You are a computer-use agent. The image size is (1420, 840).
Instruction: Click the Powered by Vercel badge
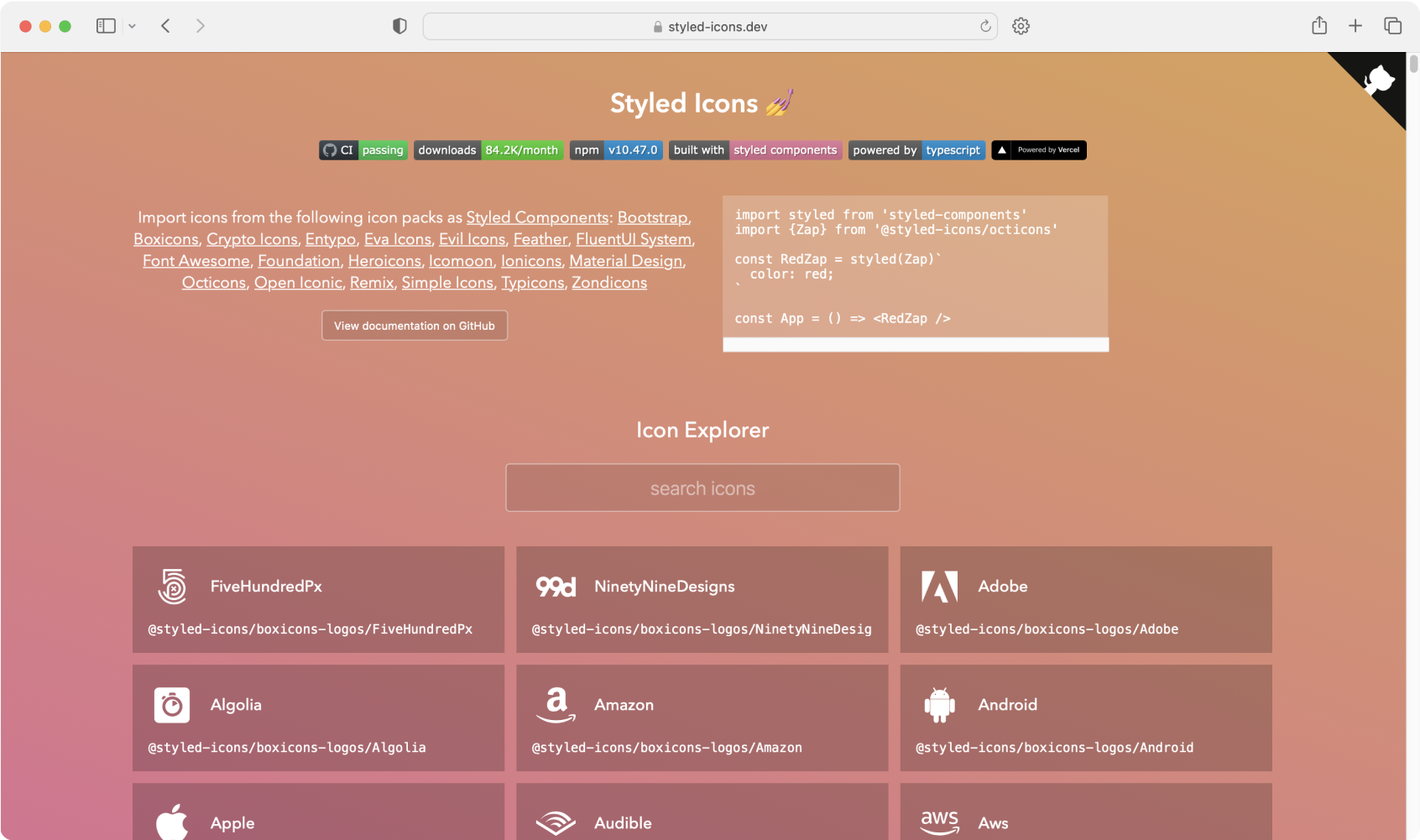point(1039,150)
